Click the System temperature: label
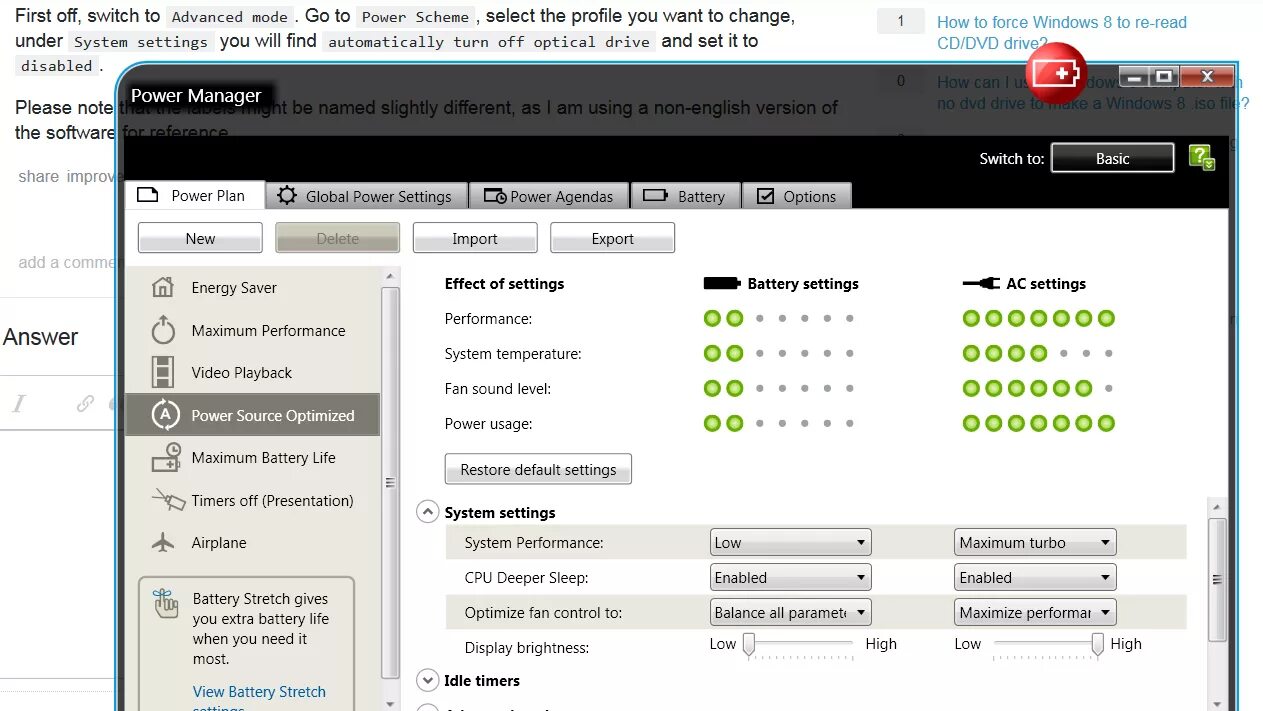Viewport: 1263px width, 711px height. (513, 354)
